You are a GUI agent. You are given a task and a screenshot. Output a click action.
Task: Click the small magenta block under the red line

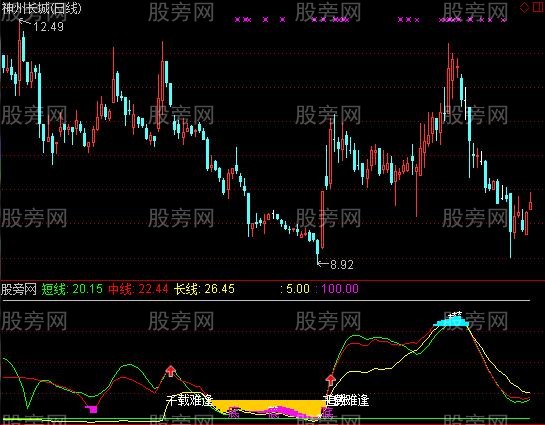tap(92, 409)
